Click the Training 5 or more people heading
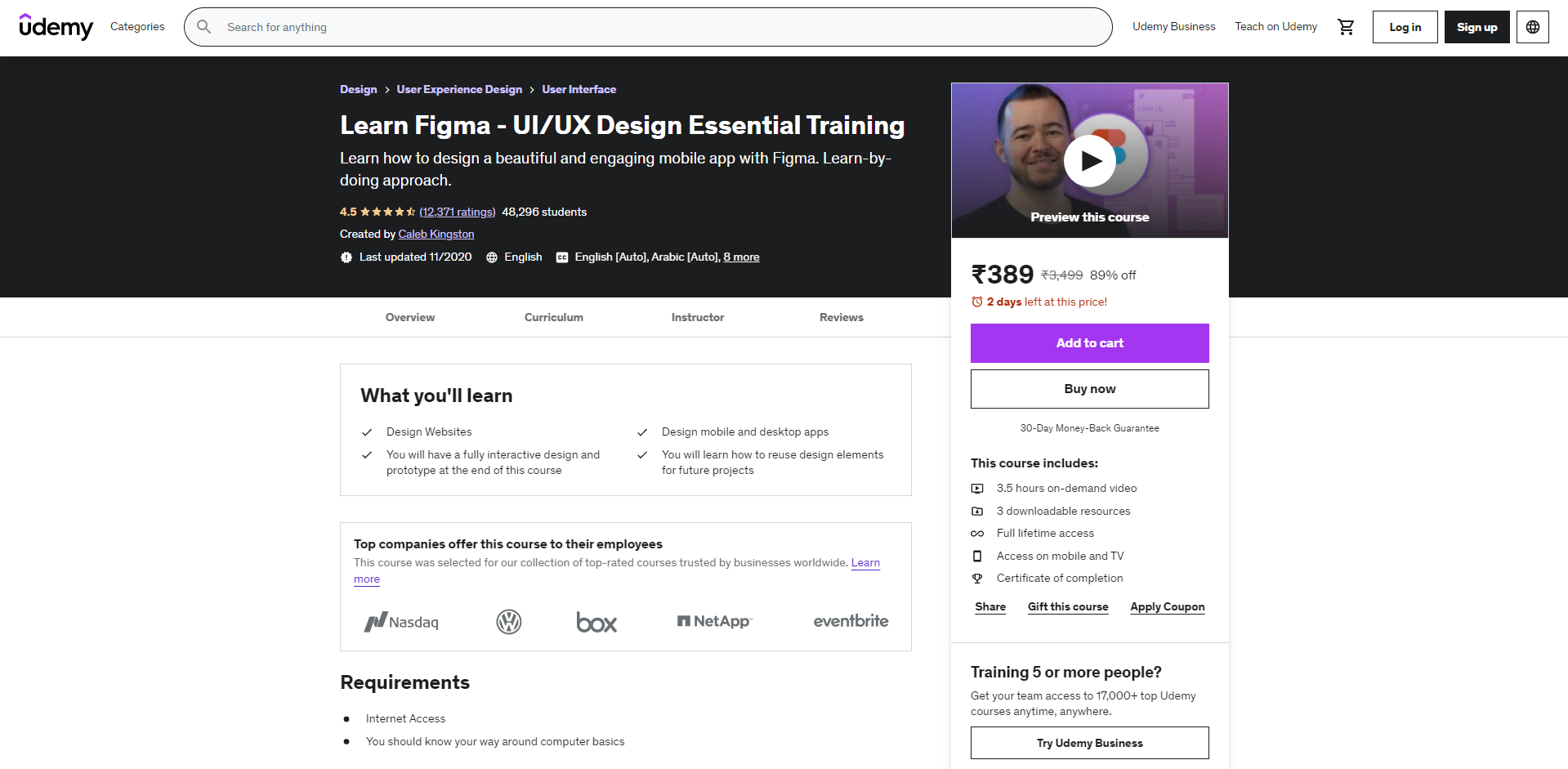This screenshot has height=769, width=1568. (x=1066, y=673)
